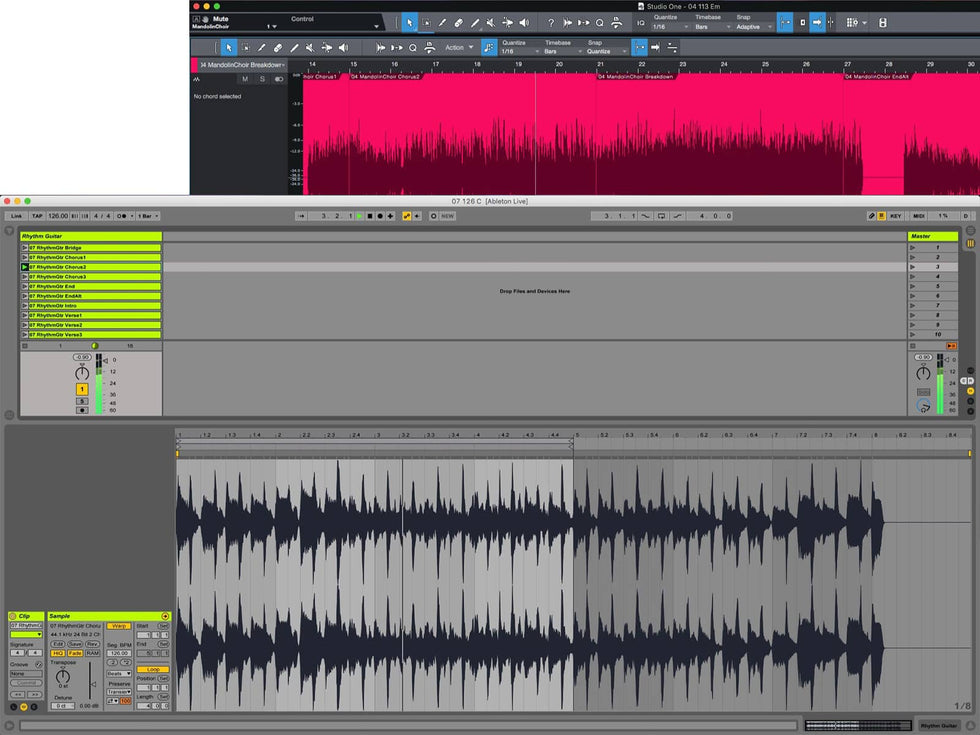Click the Rhythm Guitar track activator button
This screenshot has width=980, height=735.
[x=82, y=389]
